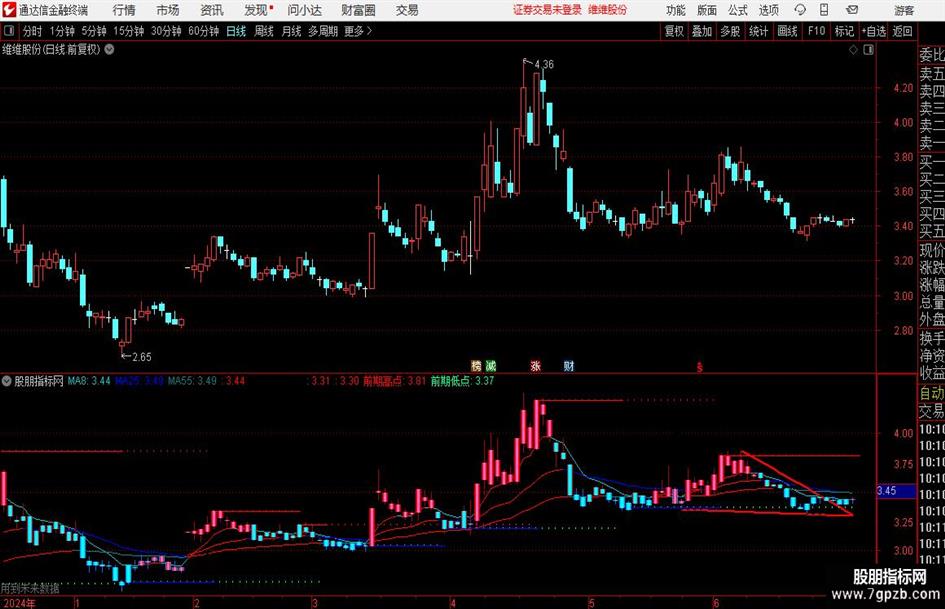This screenshot has height=609, width=945.
Task: Switch to 30分钟 period tab
Action: tap(166, 31)
